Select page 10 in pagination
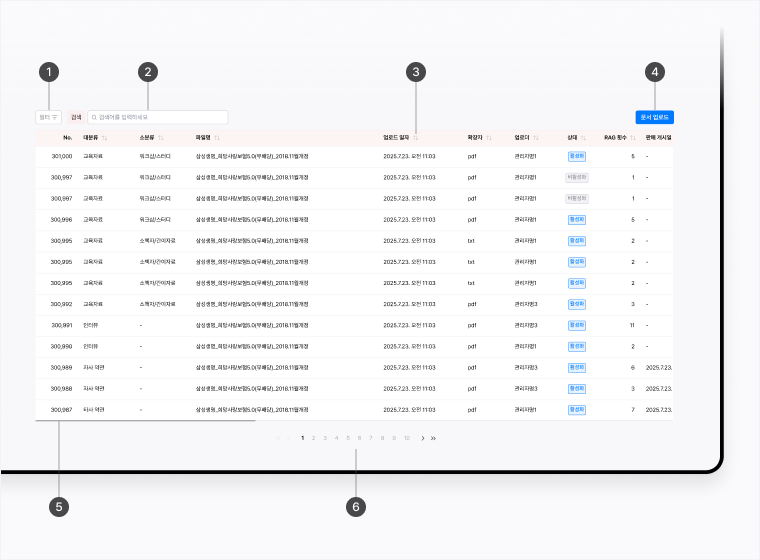 click(407, 438)
